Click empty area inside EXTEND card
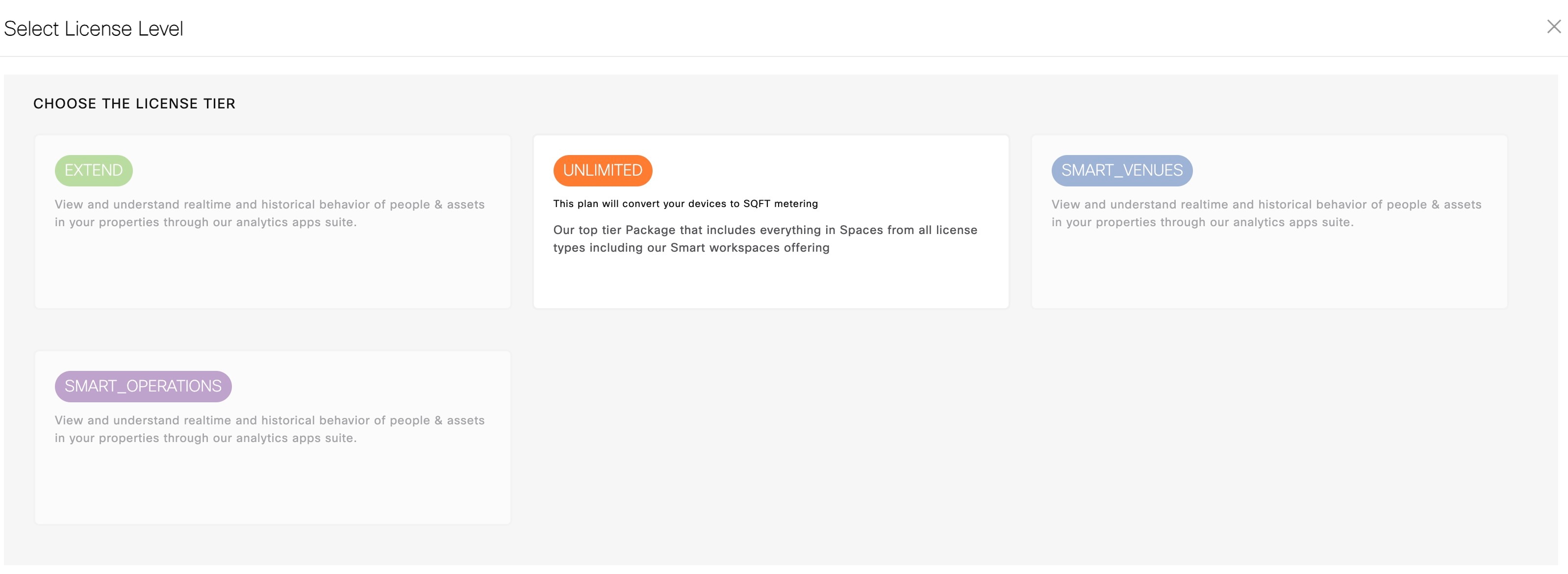The height and width of the screenshot is (574, 1568). tap(272, 271)
